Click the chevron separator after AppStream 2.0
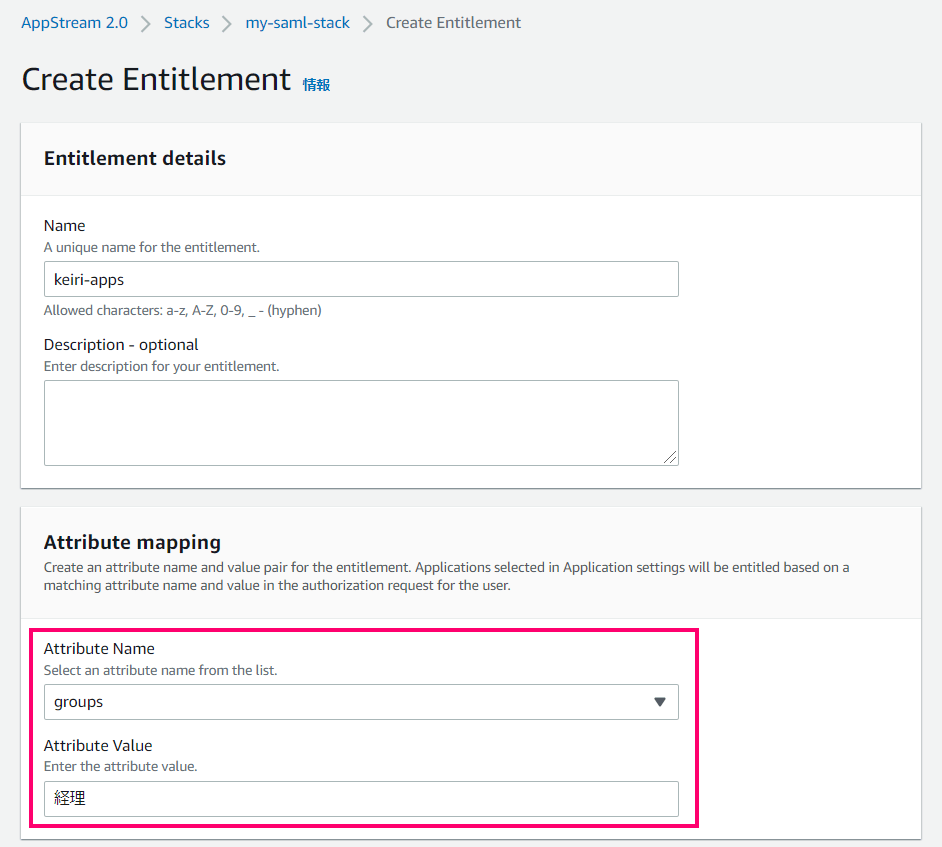The width and height of the screenshot is (942, 847). click(143, 22)
